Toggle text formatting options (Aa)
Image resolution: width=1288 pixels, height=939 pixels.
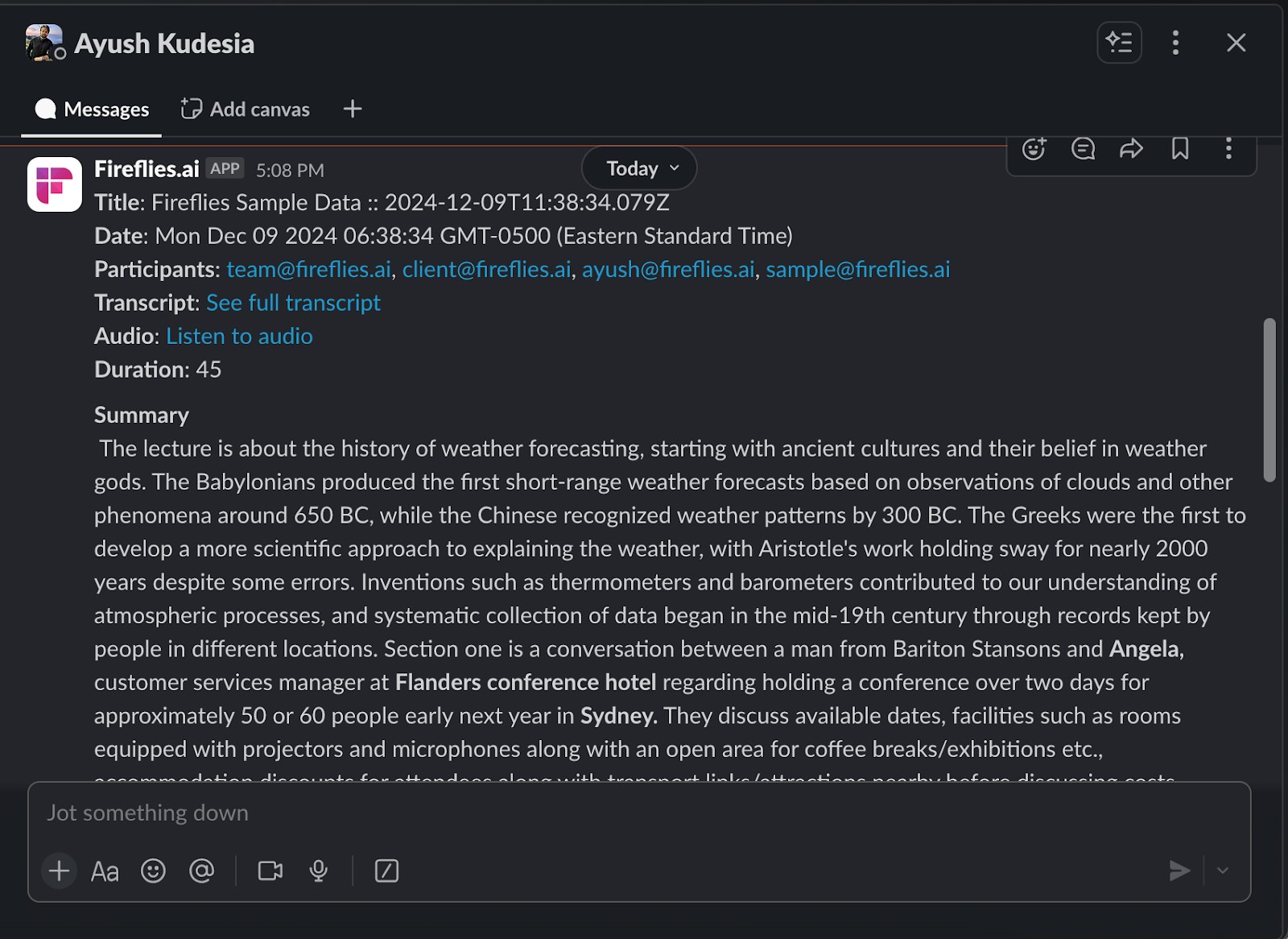[x=105, y=871]
